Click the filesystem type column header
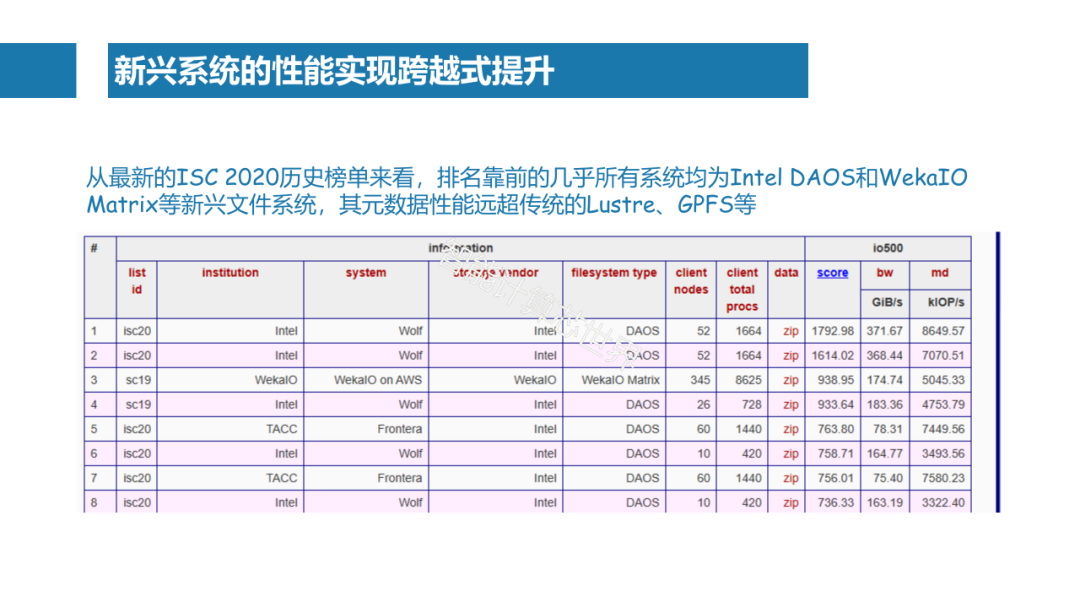The width and height of the screenshot is (1080, 608). tap(614, 273)
